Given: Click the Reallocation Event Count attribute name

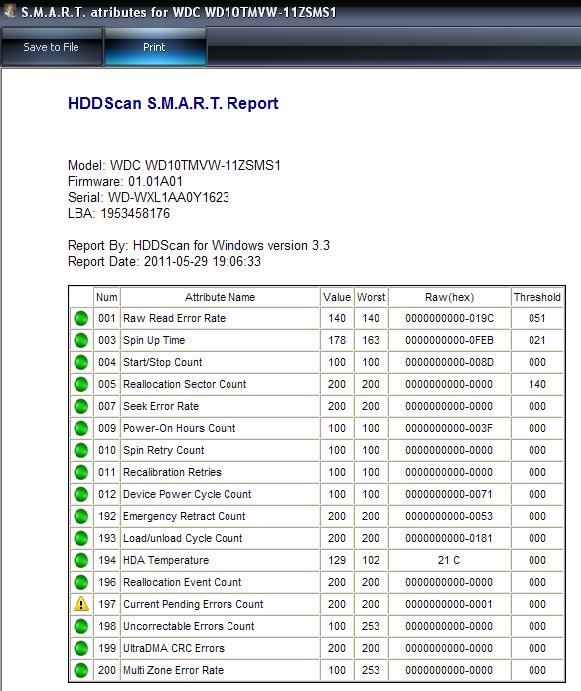Looking at the screenshot, I should point(182,582).
